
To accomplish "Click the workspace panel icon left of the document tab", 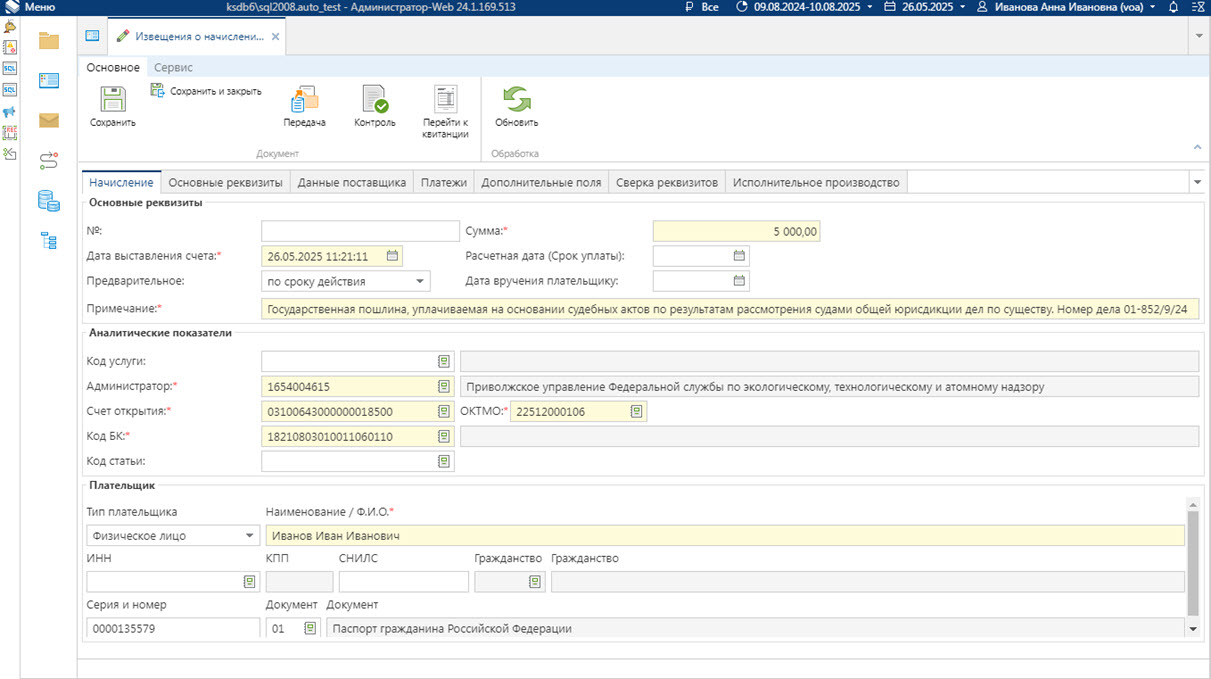I will tap(92, 36).
